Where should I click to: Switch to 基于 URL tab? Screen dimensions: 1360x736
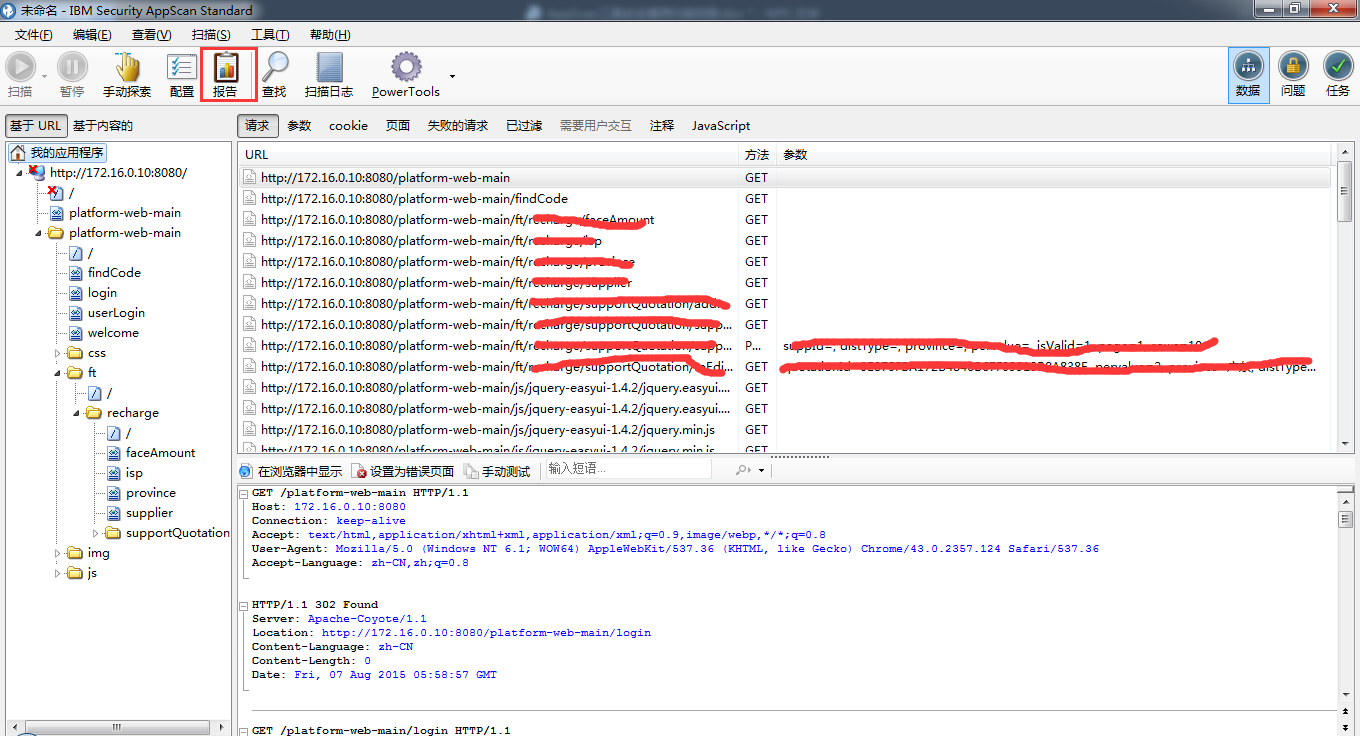36,126
